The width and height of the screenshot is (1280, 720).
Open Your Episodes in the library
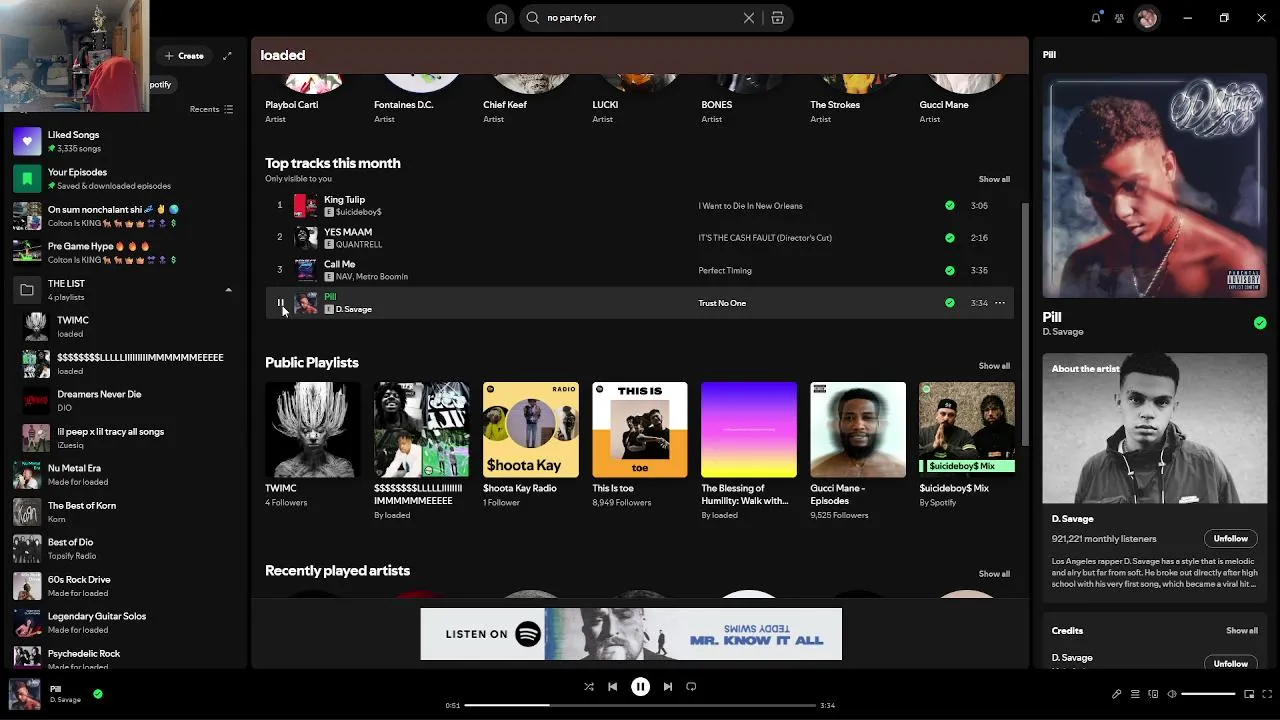124,179
